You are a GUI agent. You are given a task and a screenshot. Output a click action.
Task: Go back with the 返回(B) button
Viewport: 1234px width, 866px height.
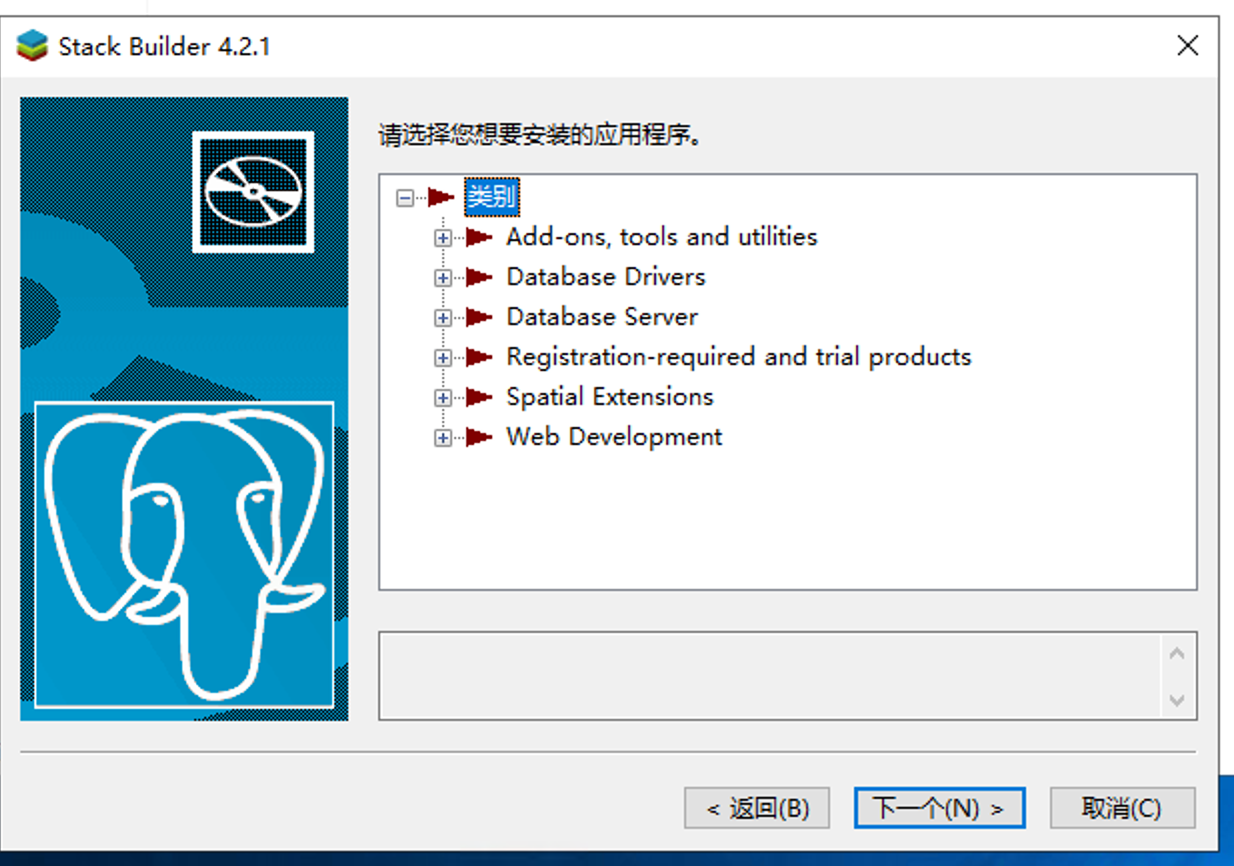(x=757, y=808)
